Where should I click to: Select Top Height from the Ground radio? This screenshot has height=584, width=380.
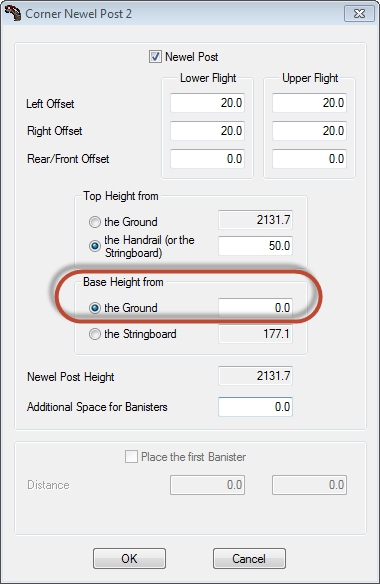tap(95, 222)
